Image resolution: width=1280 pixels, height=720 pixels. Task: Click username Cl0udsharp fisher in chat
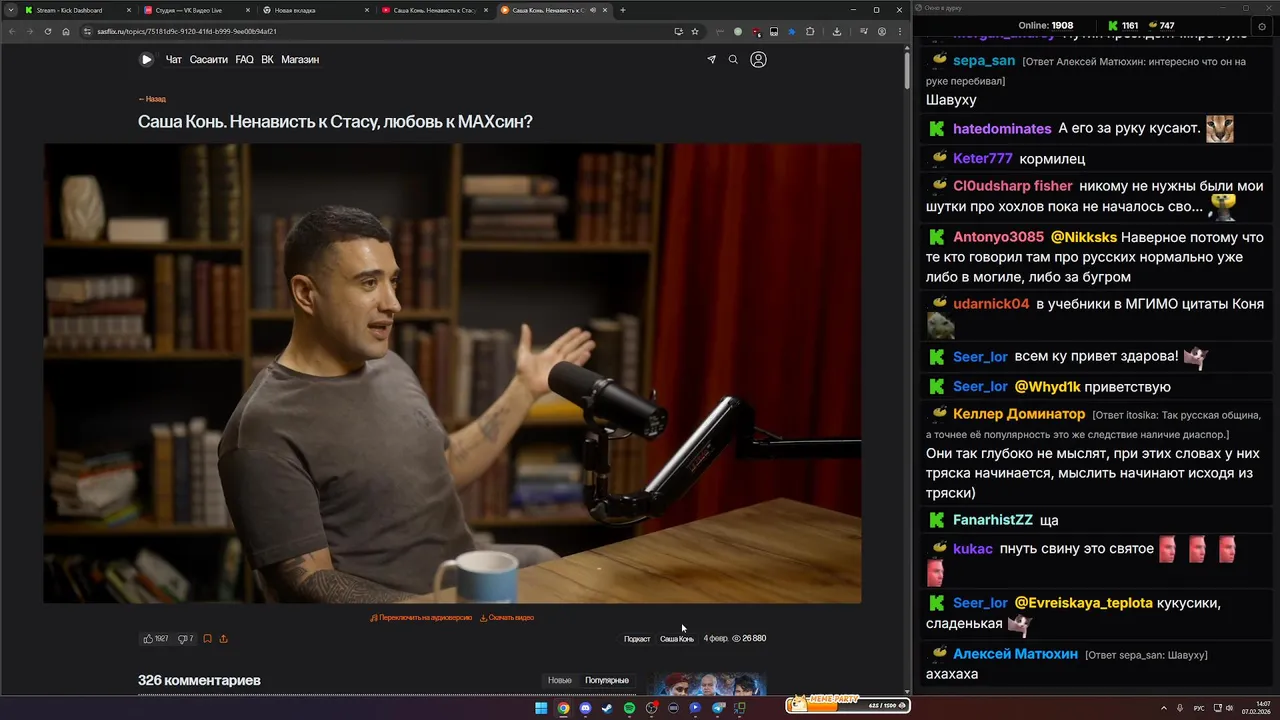click(1013, 186)
